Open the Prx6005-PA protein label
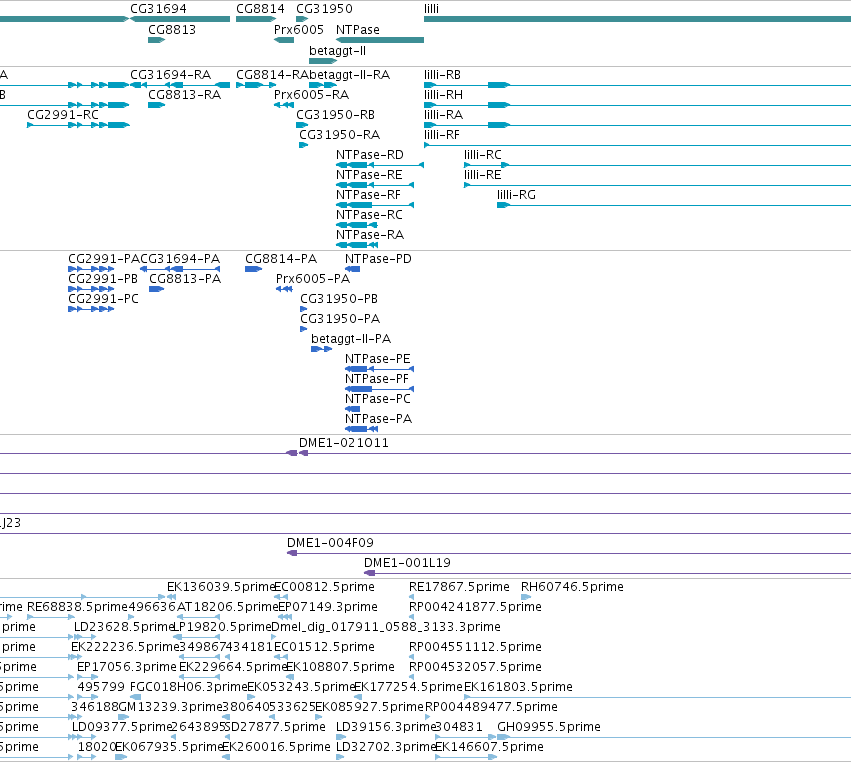Image resolution: width=851 pixels, height=762 pixels. pyautogui.click(x=313, y=279)
